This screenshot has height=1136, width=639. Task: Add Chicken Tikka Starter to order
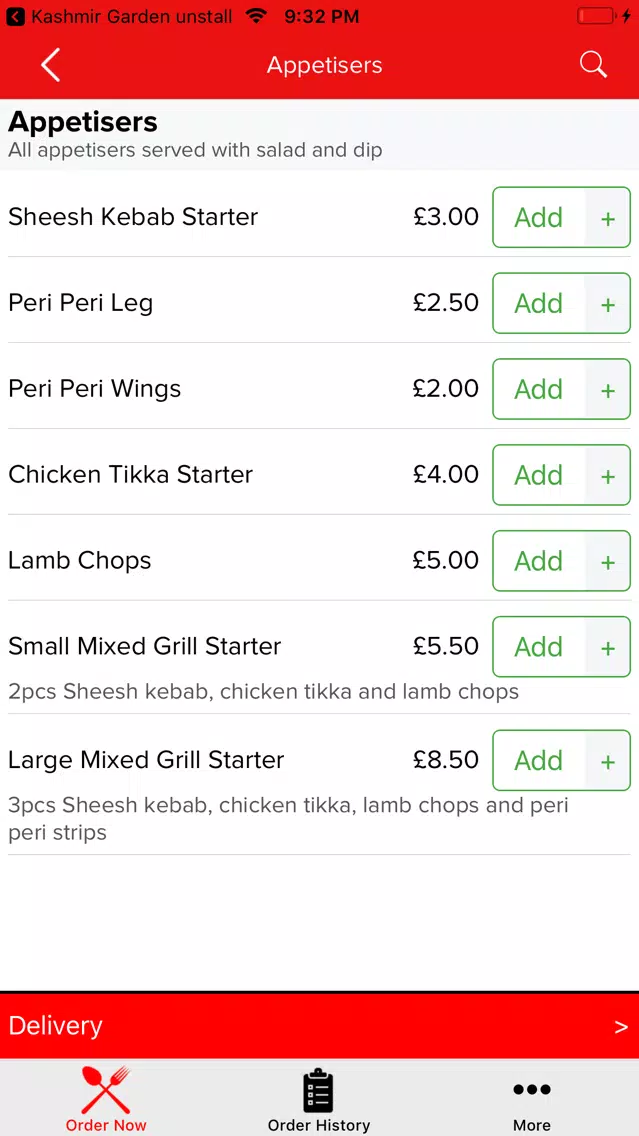tap(539, 476)
